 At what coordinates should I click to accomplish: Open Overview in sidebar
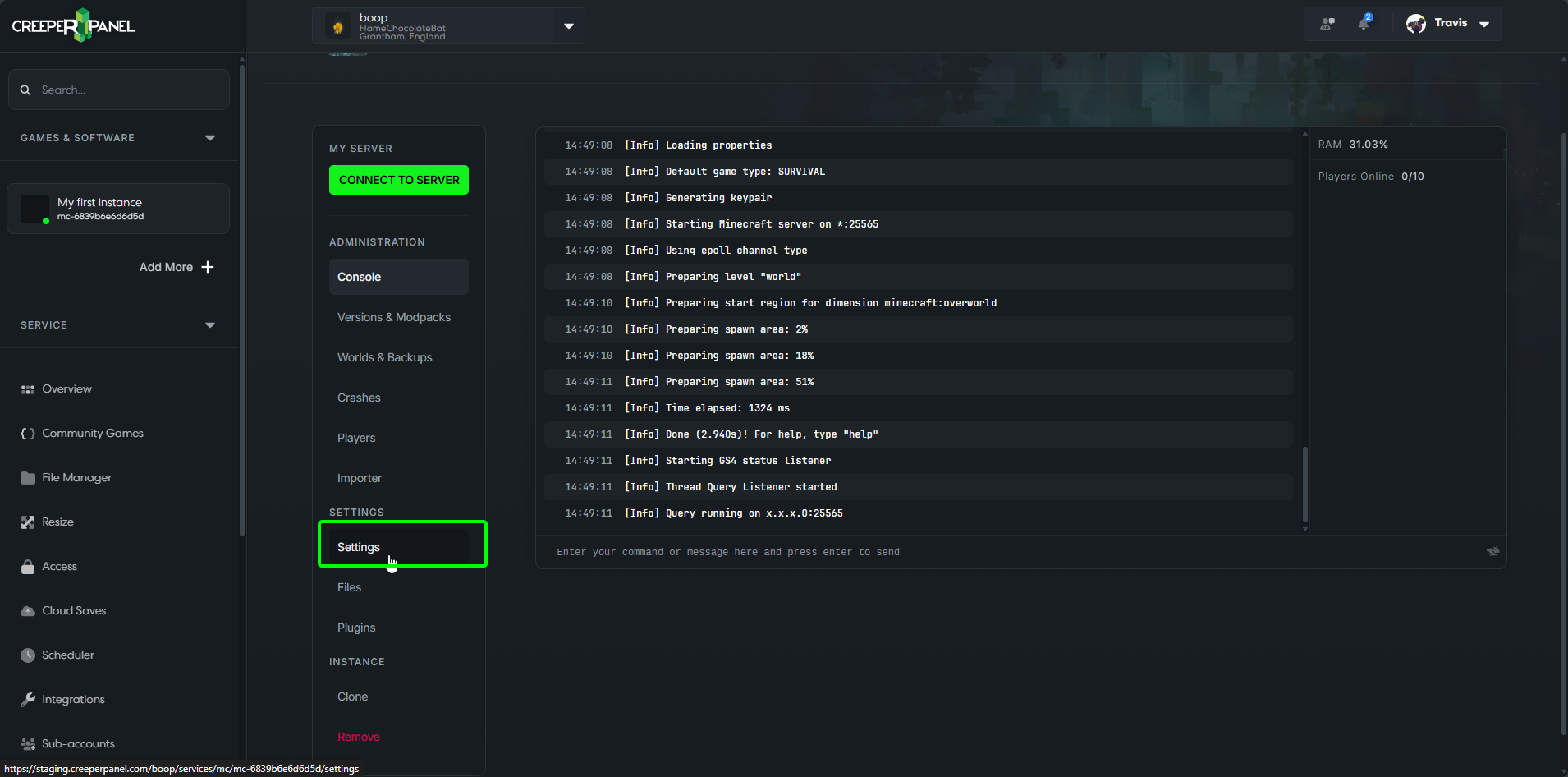[66, 389]
